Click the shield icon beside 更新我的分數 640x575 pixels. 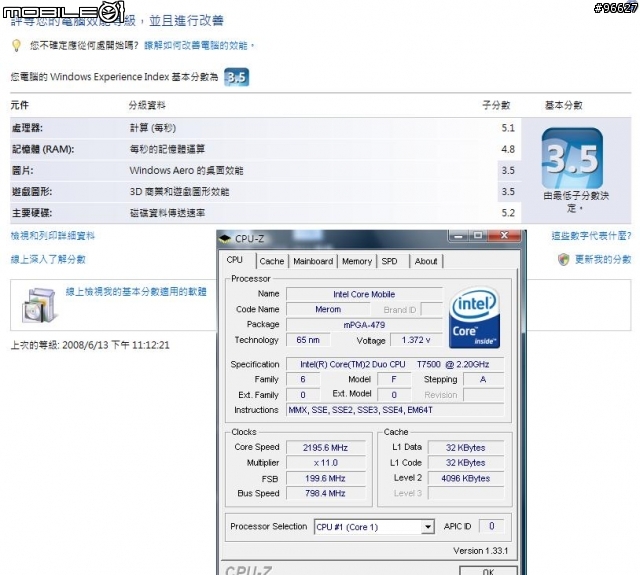[x=564, y=259]
